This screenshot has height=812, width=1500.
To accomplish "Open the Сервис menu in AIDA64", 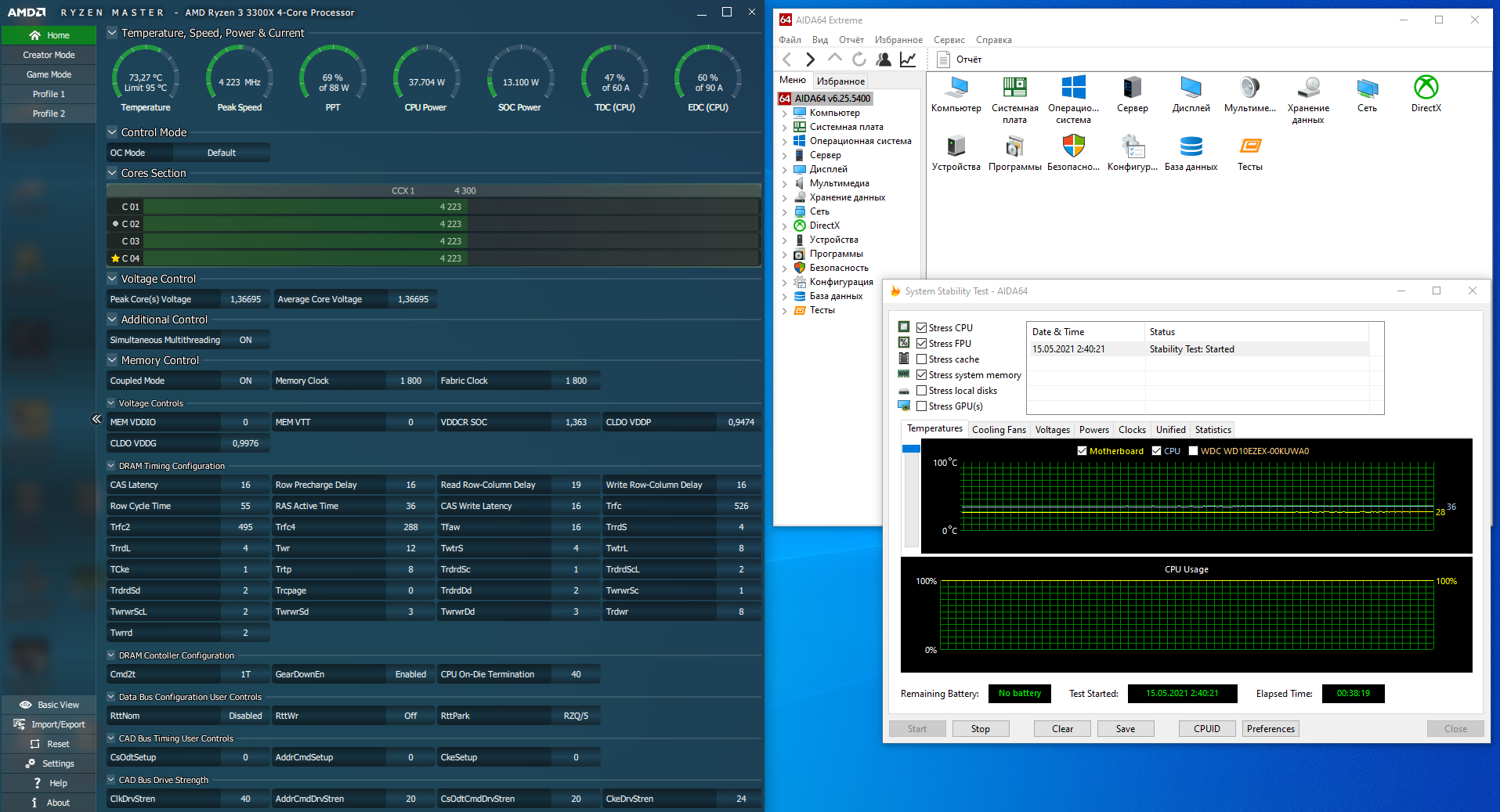I will (949, 40).
